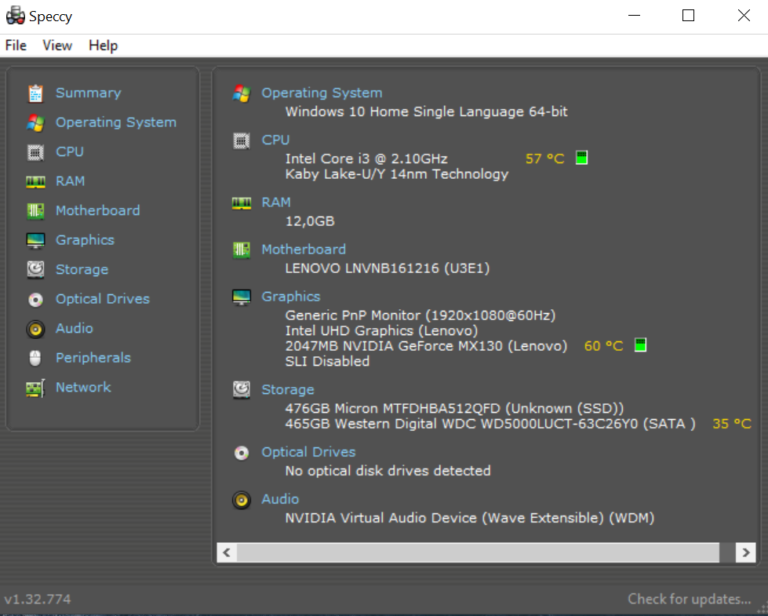This screenshot has height=616, width=768.
Task: Click the version number v1.32.774
Action: 37,599
